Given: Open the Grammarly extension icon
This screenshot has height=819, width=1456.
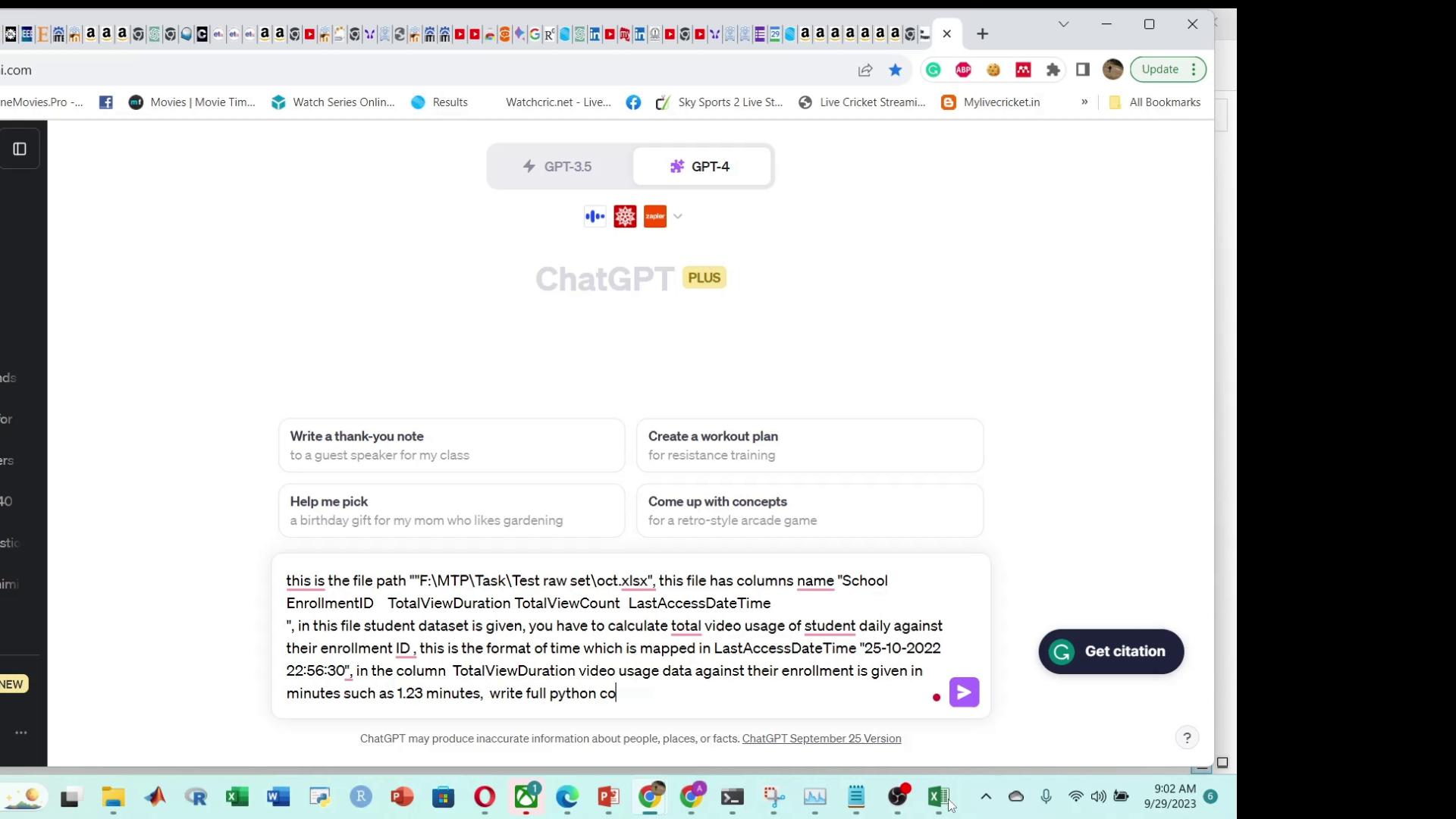Looking at the screenshot, I should click(x=934, y=70).
